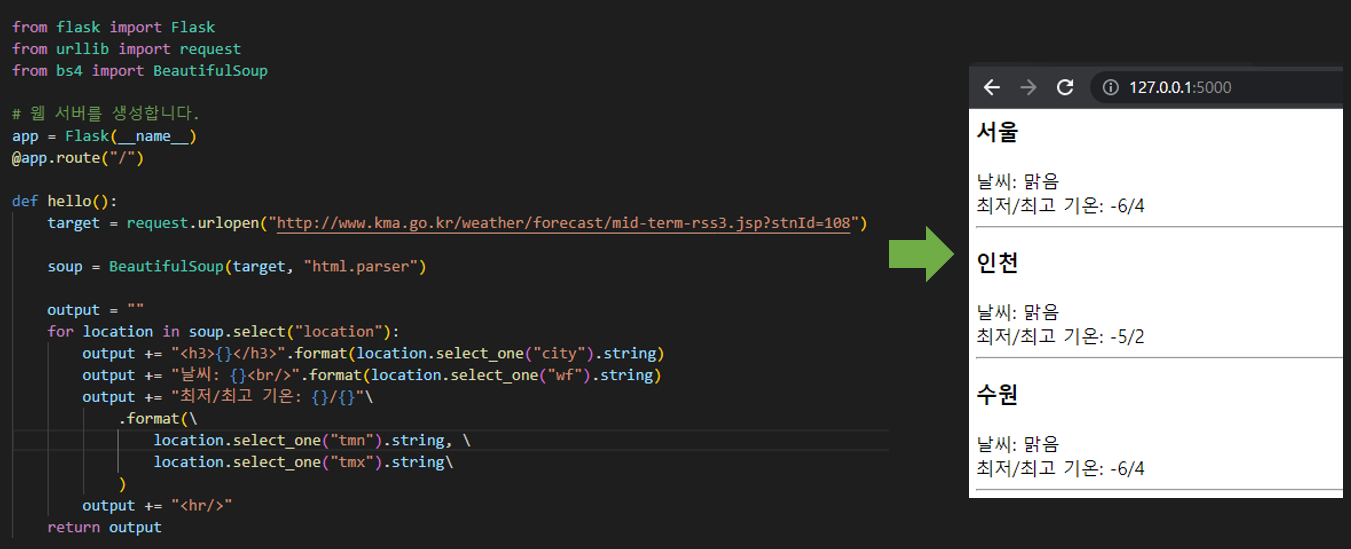Click the 127.0.0.1:5000 address bar
This screenshot has height=549, width=1351.
[1217, 88]
